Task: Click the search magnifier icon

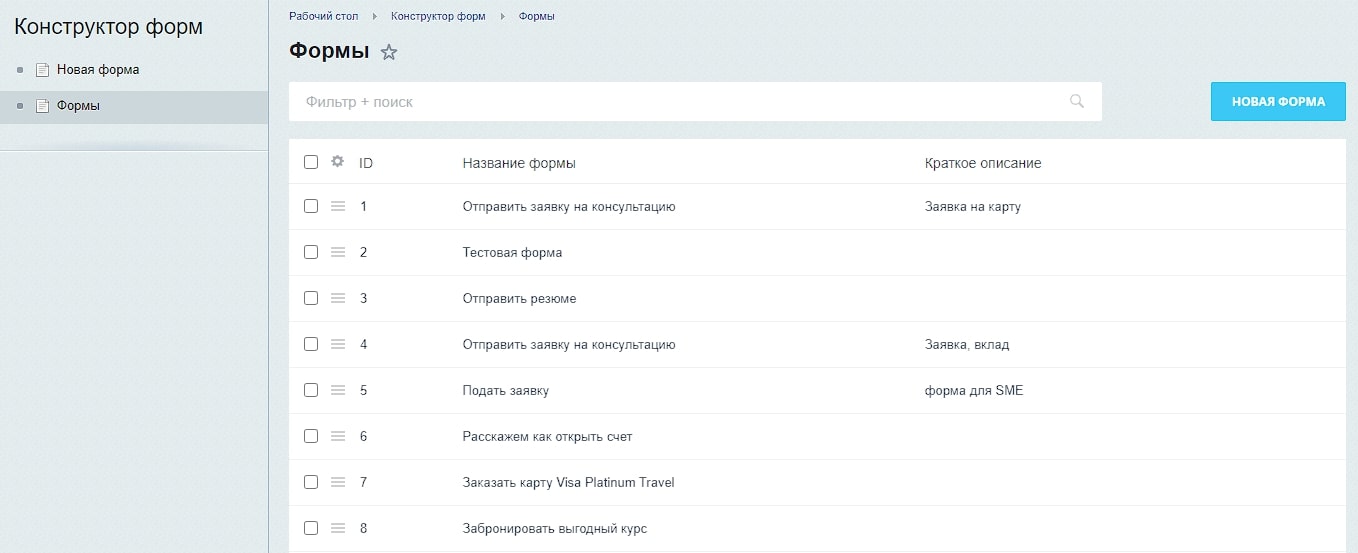Action: click(x=1077, y=101)
